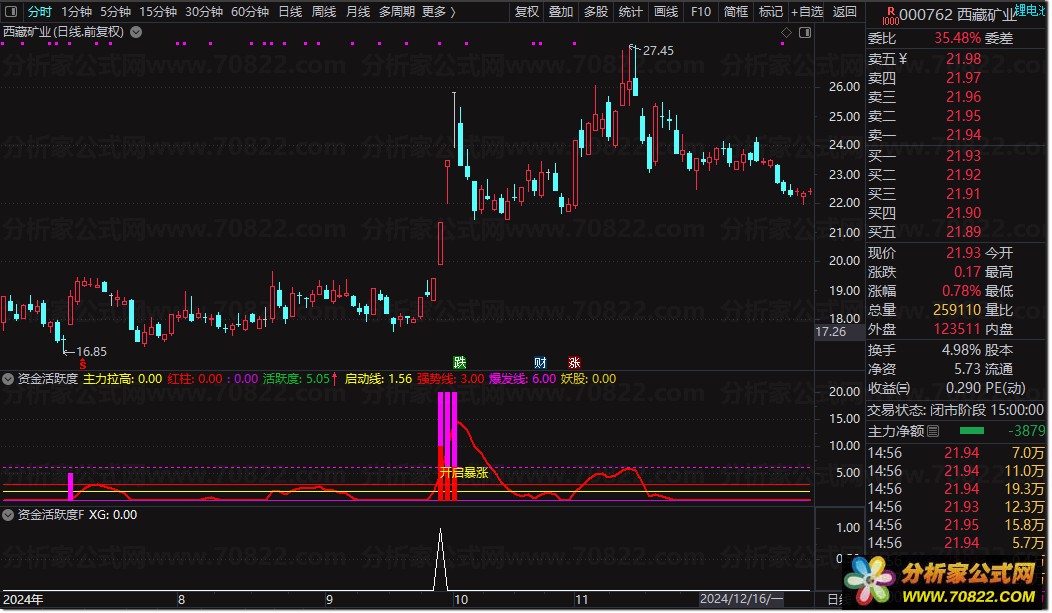
Task: Open F10 company information
Action: tap(700, 11)
